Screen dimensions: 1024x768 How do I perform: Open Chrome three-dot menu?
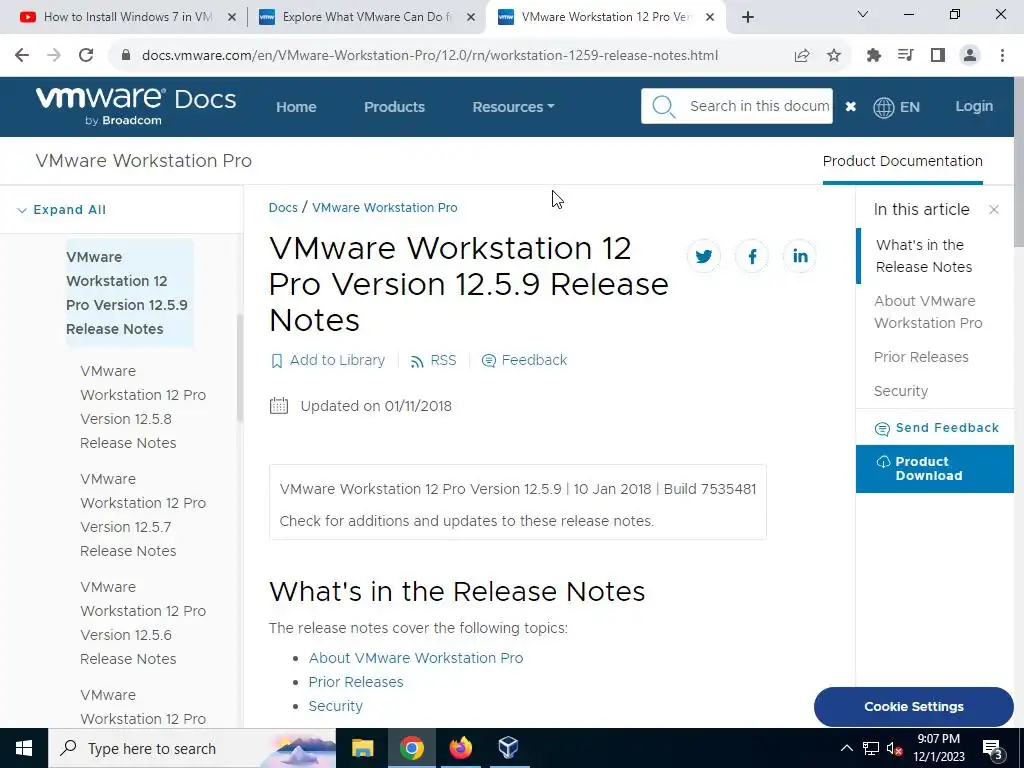[1002, 56]
